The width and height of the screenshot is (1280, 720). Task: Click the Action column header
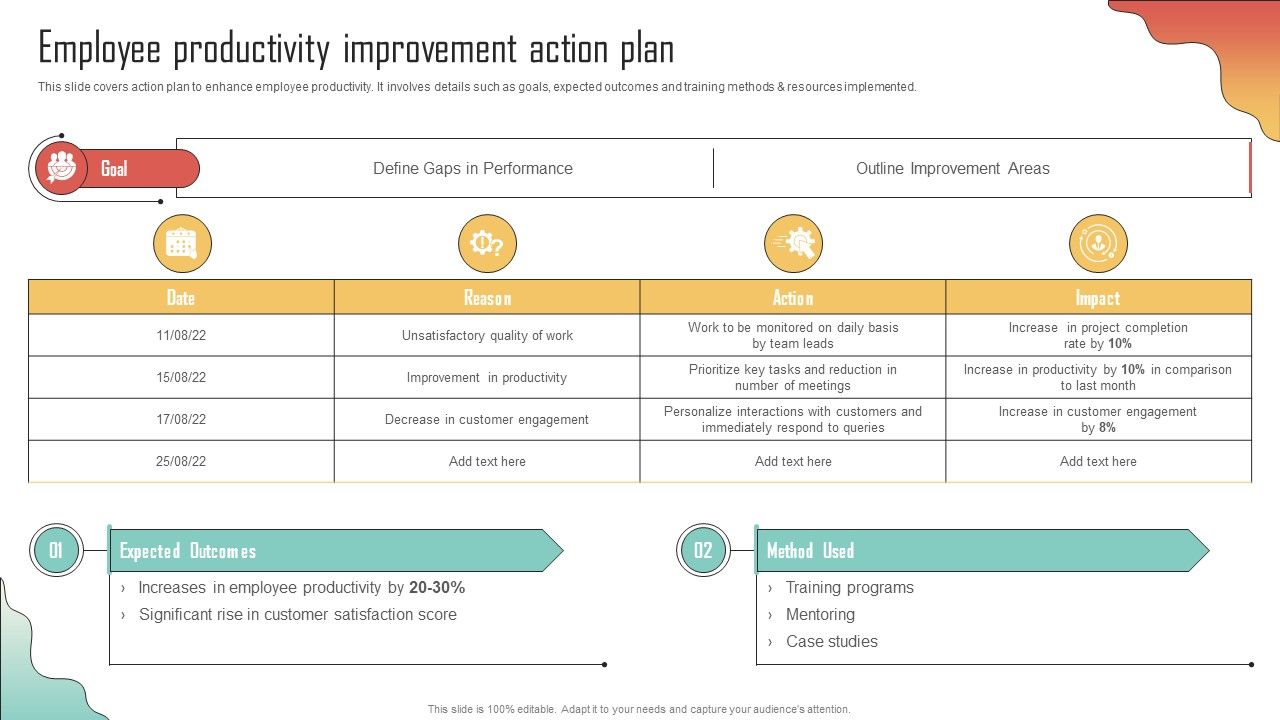tap(793, 298)
